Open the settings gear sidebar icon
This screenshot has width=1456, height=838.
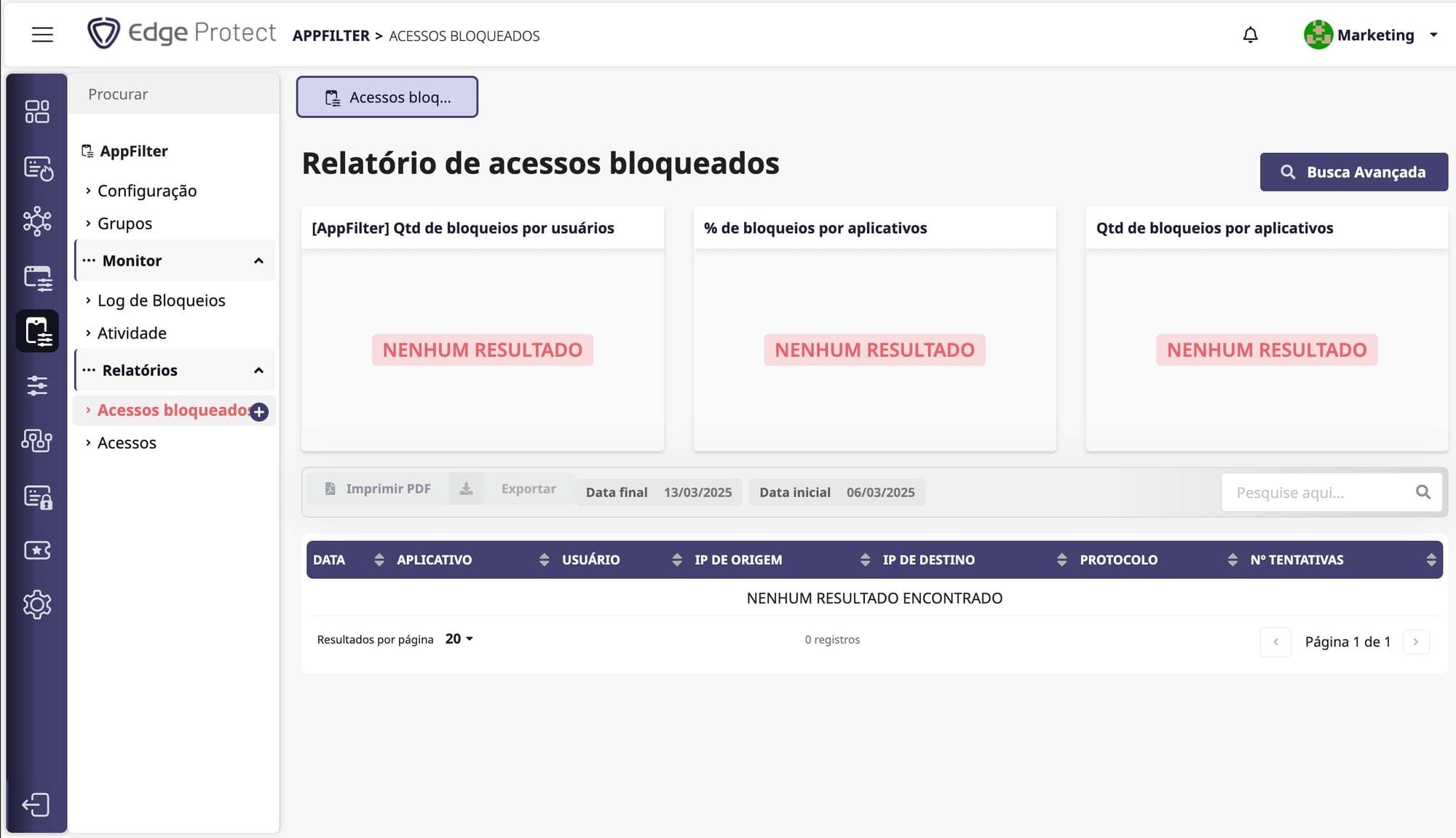click(x=37, y=604)
